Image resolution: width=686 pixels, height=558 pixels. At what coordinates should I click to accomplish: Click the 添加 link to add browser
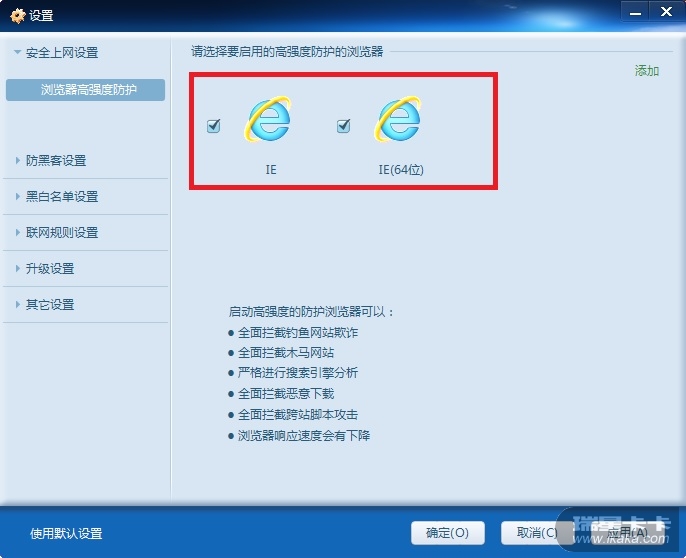click(647, 70)
